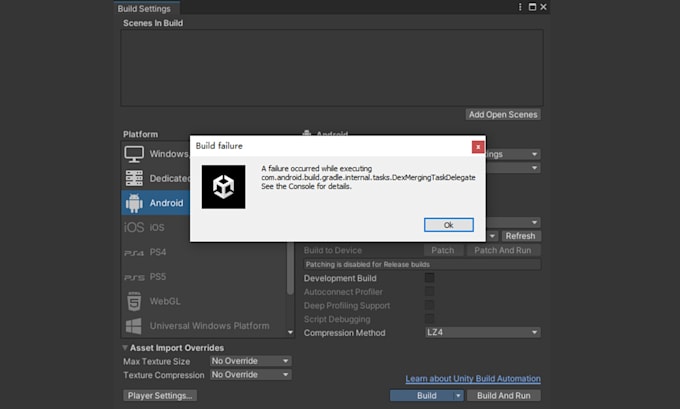
Task: Open the Compression Method LZ4 dropdown
Action: (x=482, y=332)
